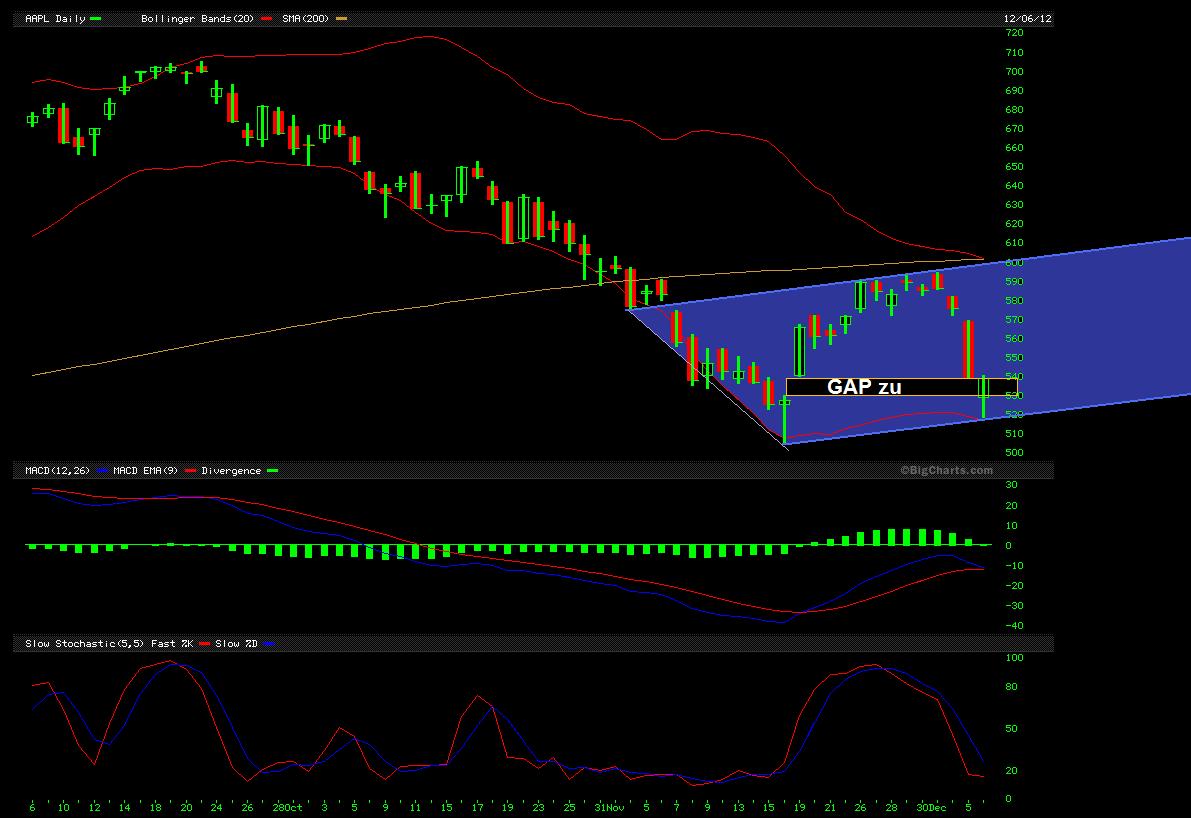The image size is (1191, 818).
Task: Click the 720 price axis label
Action: tap(1014, 33)
